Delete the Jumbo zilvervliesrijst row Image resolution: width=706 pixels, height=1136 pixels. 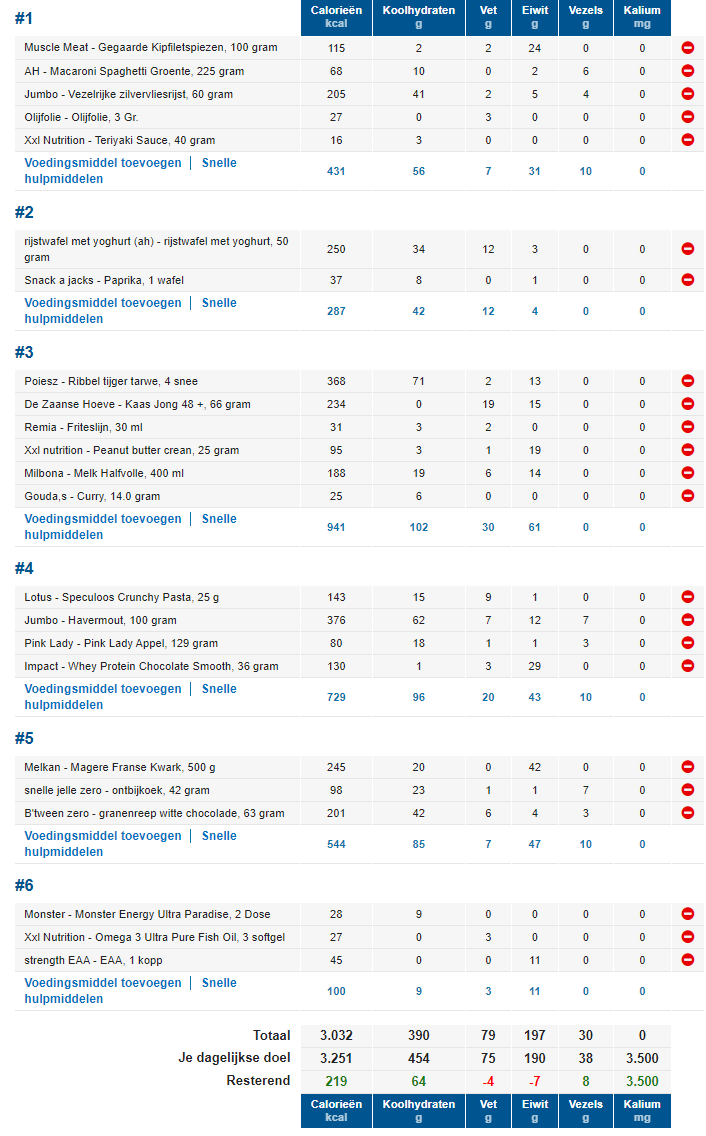pyautogui.click(x=688, y=94)
